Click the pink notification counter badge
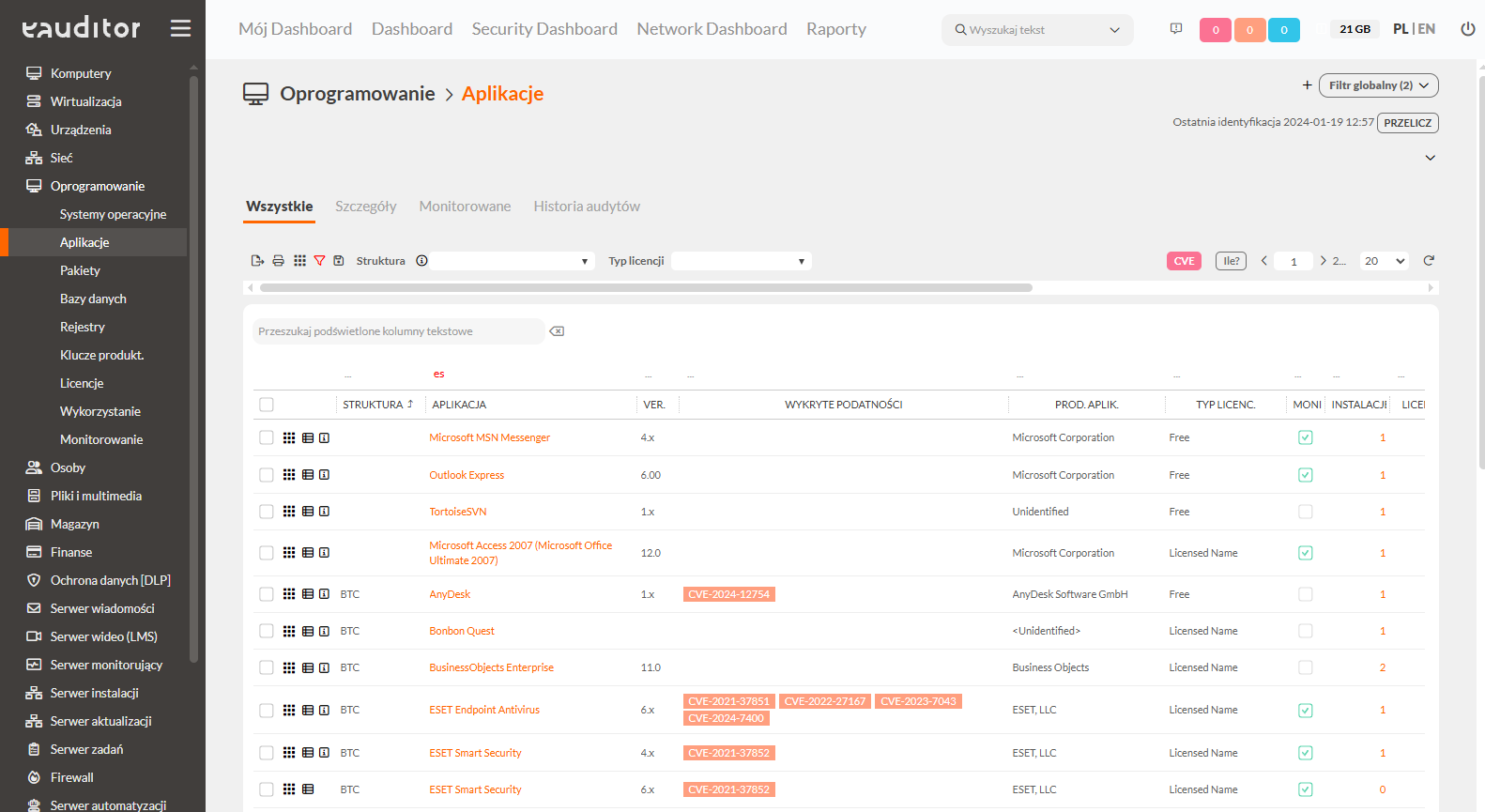 (1215, 30)
